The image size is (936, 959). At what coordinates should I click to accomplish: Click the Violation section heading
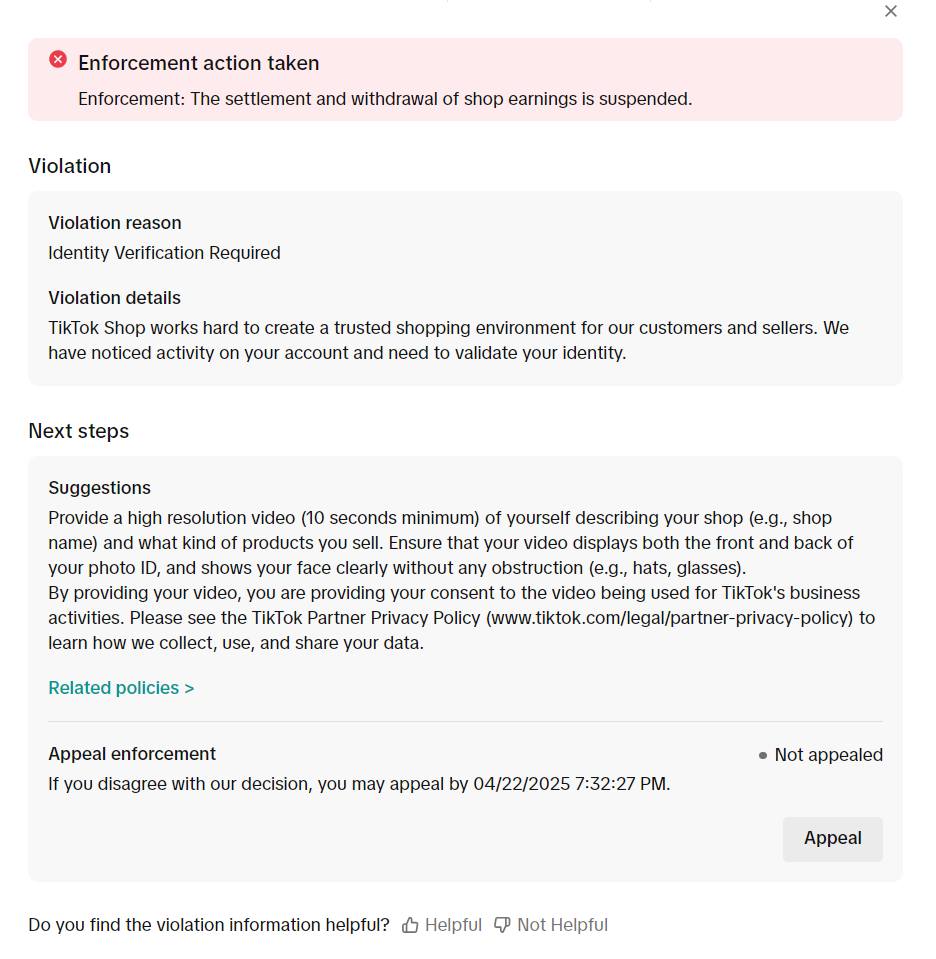(x=70, y=166)
